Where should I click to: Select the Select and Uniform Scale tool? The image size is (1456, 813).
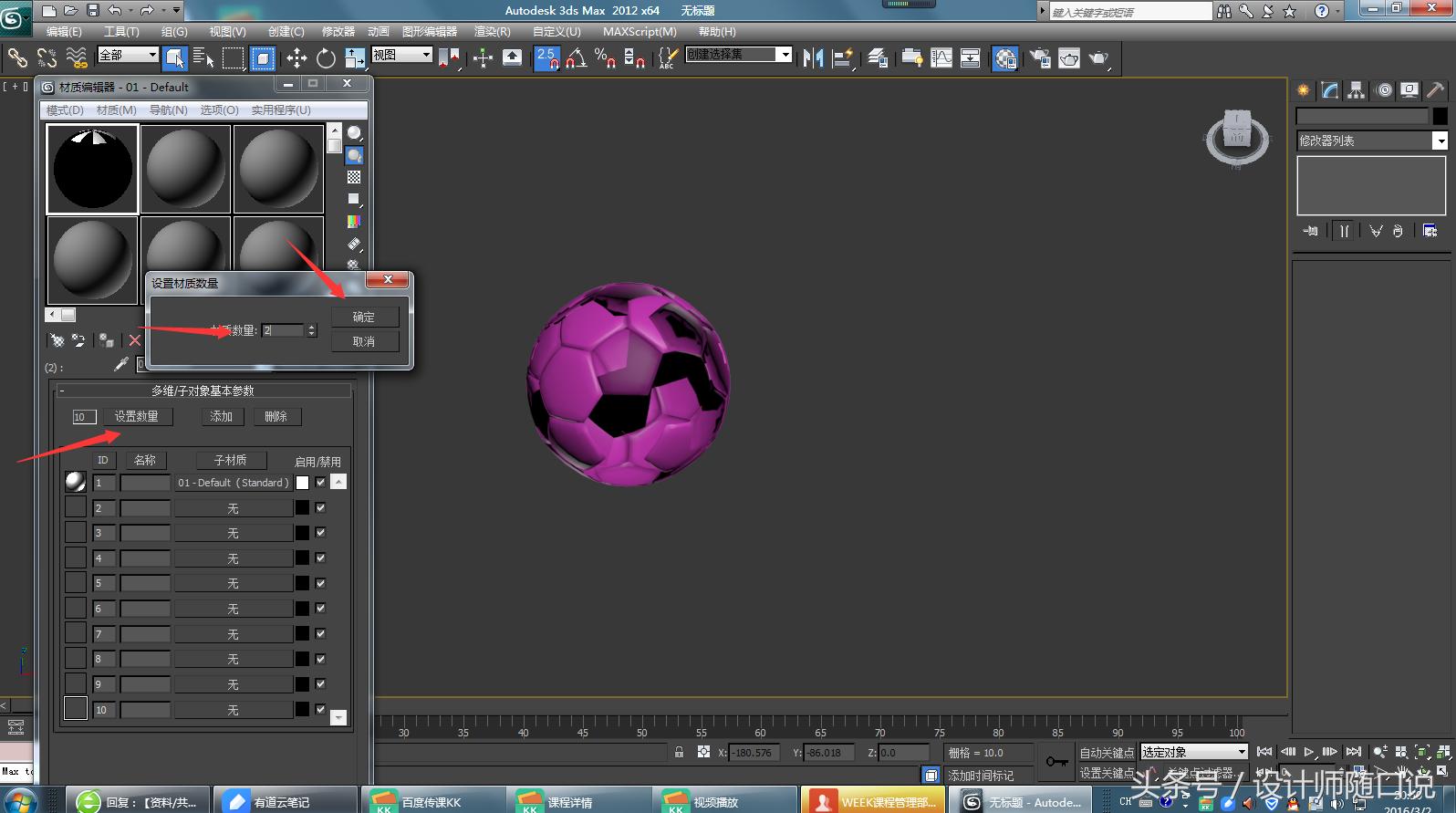pyautogui.click(x=355, y=58)
